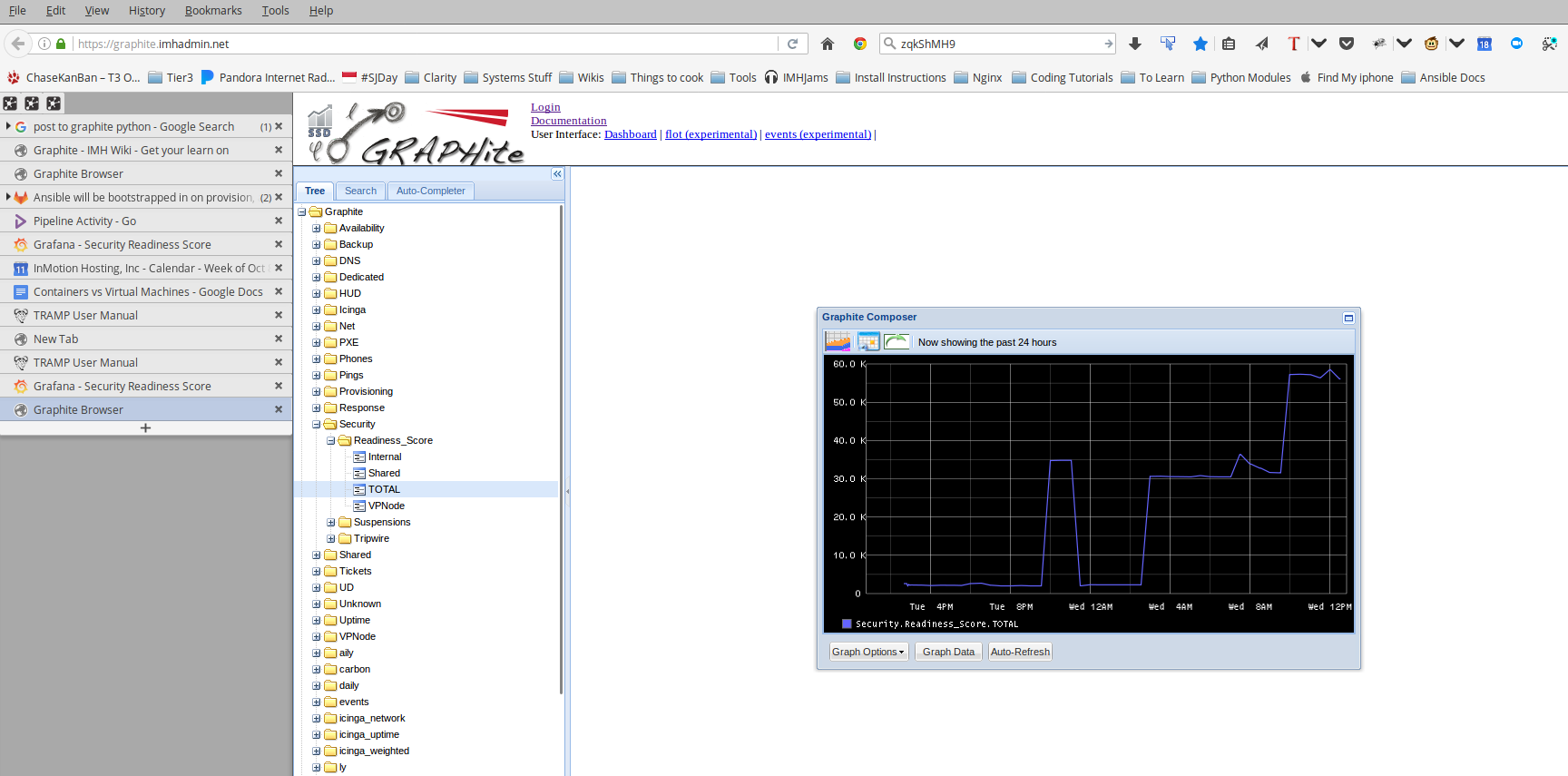
Task: Click the blue bookmark star icon
Action: point(1200,44)
